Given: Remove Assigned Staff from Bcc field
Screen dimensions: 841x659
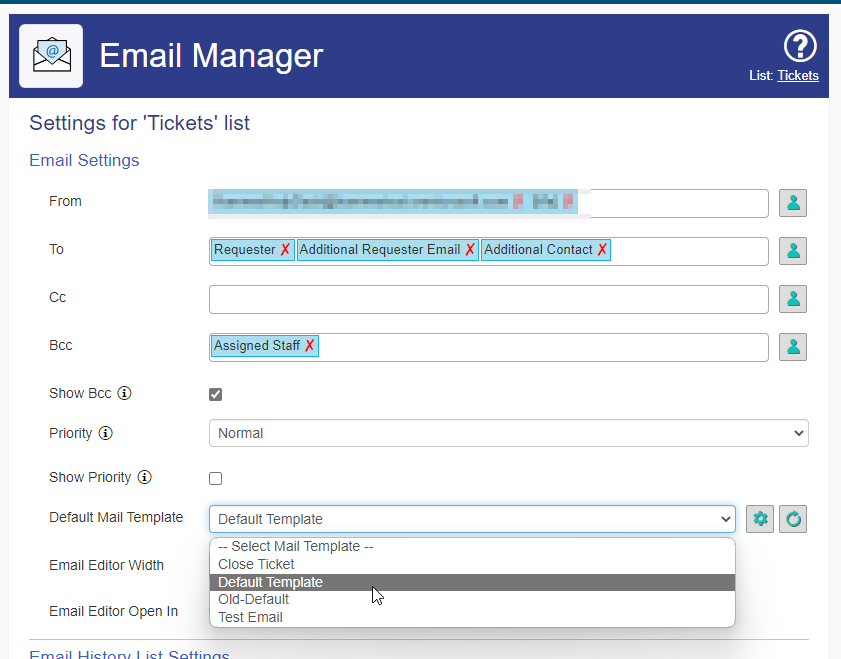Looking at the screenshot, I should pos(309,345).
